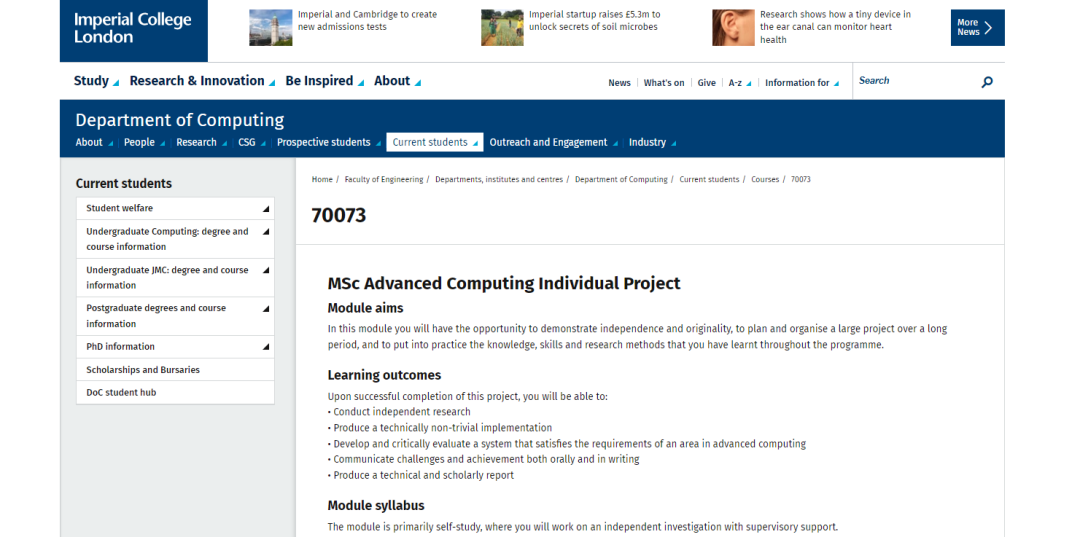Click the Home breadcrumb
Image resolution: width=1080 pixels, height=537 pixels.
322,179
